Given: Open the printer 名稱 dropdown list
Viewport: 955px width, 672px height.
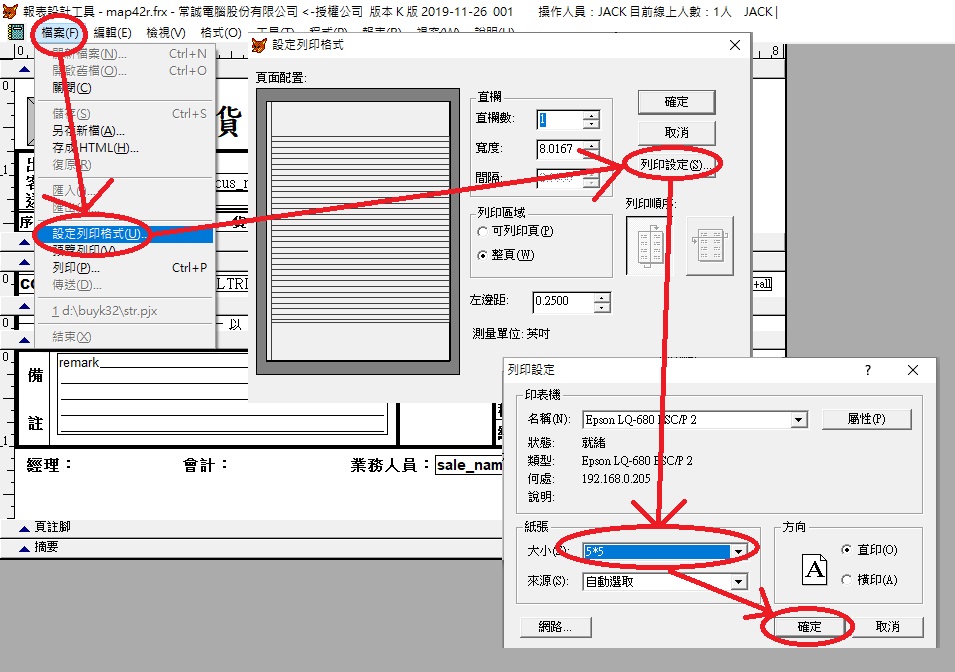Looking at the screenshot, I should pyautogui.click(x=798, y=420).
